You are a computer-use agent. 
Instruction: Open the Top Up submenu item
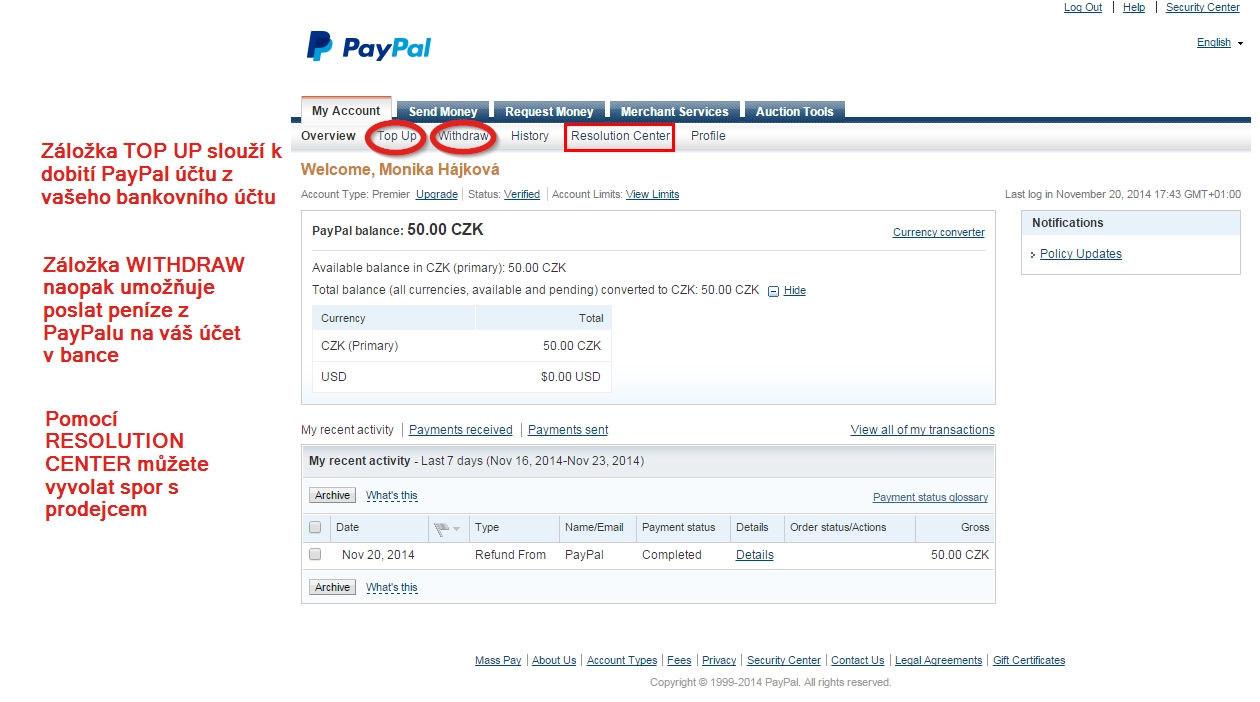coord(397,136)
